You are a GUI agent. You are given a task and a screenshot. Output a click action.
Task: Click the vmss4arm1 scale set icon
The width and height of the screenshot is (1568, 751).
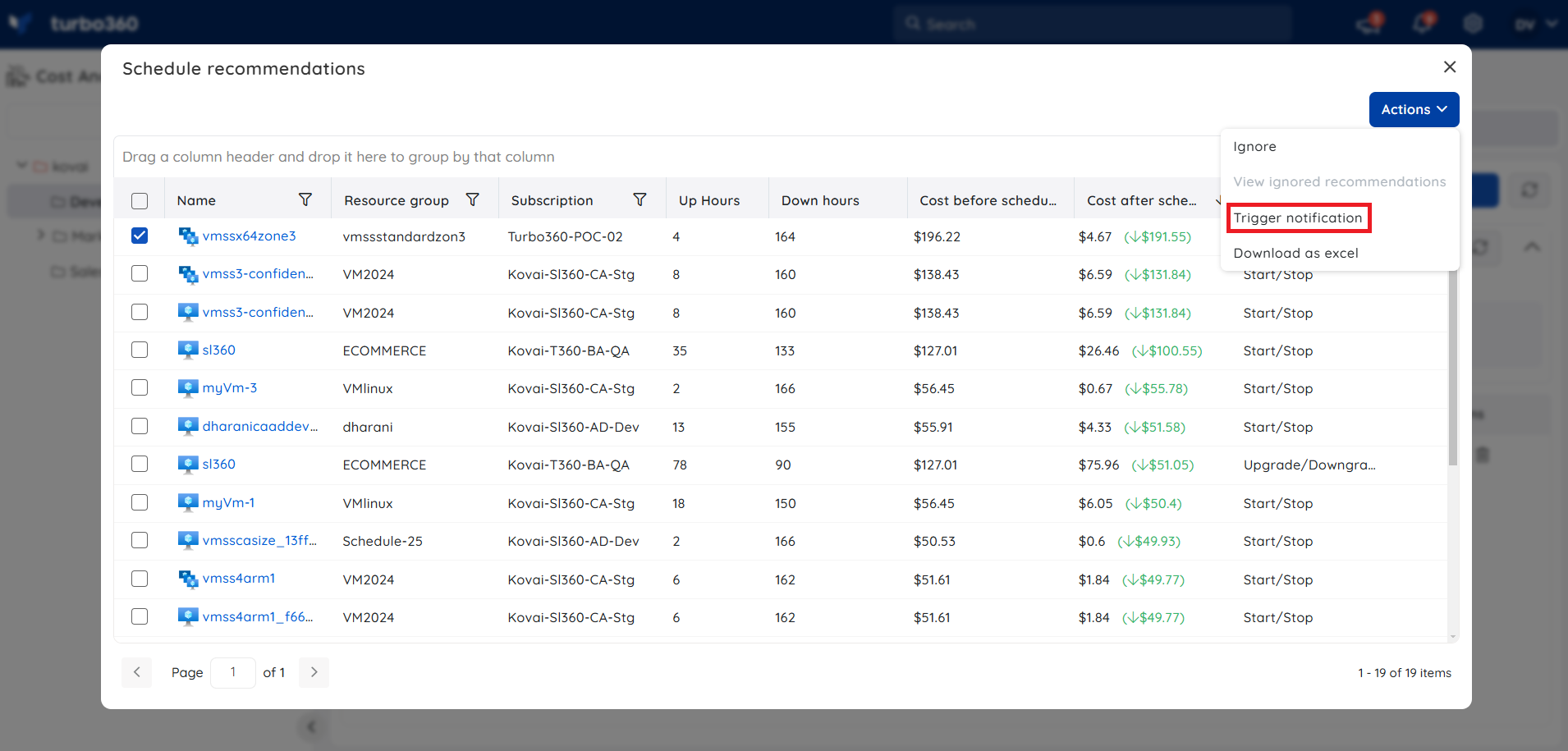point(188,579)
